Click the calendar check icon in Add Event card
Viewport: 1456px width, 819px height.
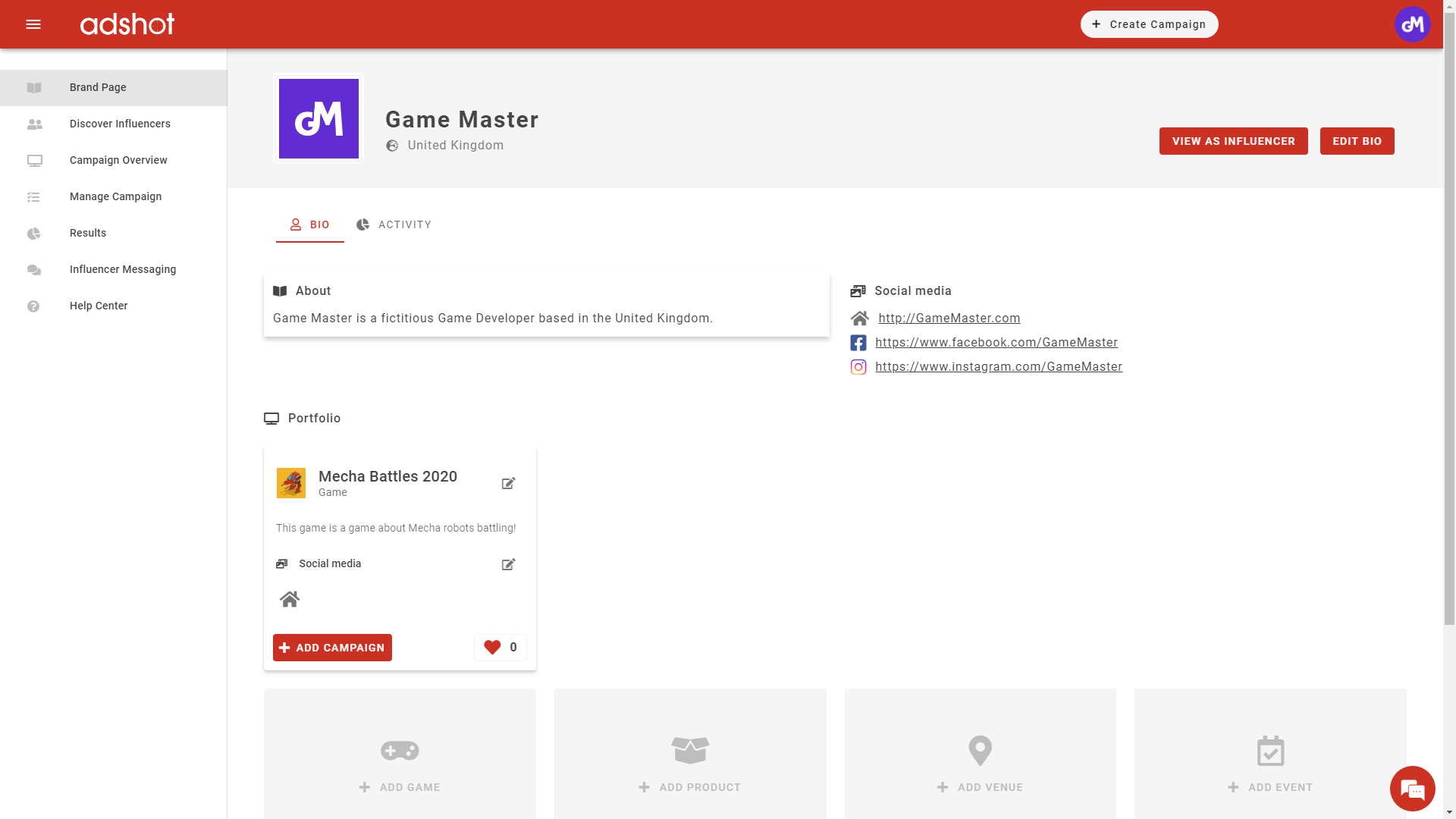tap(1270, 751)
